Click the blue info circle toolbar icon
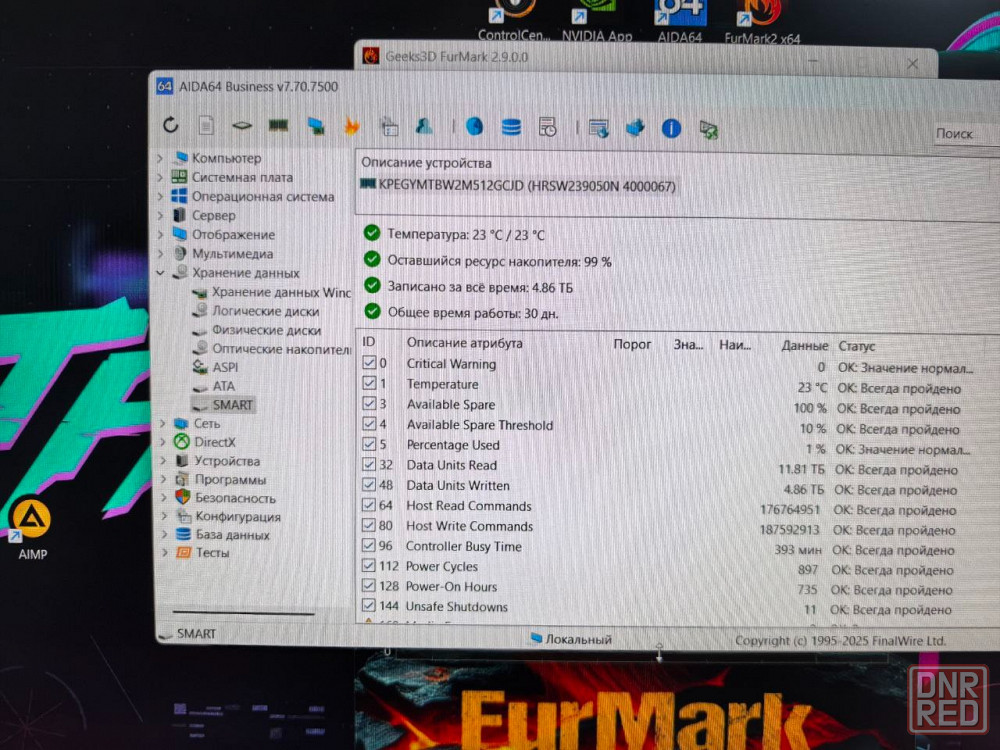Image resolution: width=1000 pixels, height=750 pixels. tap(671, 128)
